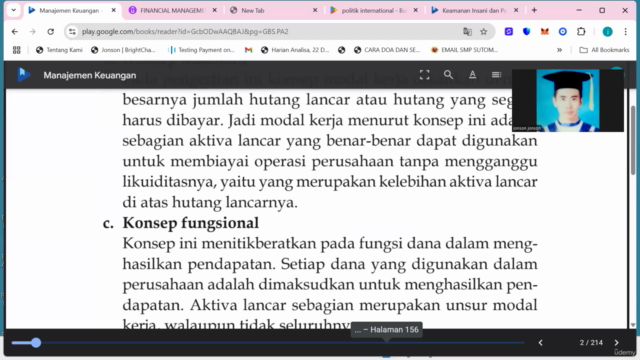This screenshot has height=360, width=640.
Task: Close the Manajemen Keuangan tab
Action: (x=114, y=10)
